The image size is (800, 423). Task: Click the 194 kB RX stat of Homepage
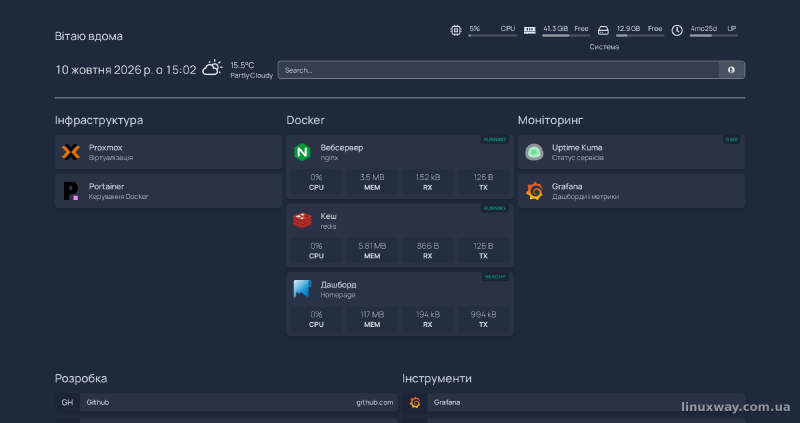tap(428, 319)
